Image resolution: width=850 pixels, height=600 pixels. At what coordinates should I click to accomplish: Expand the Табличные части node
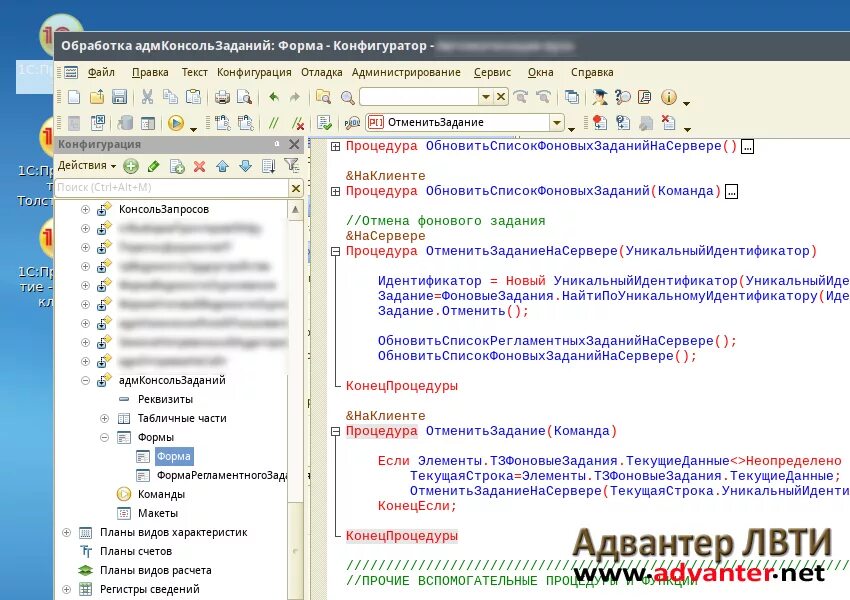point(104,418)
